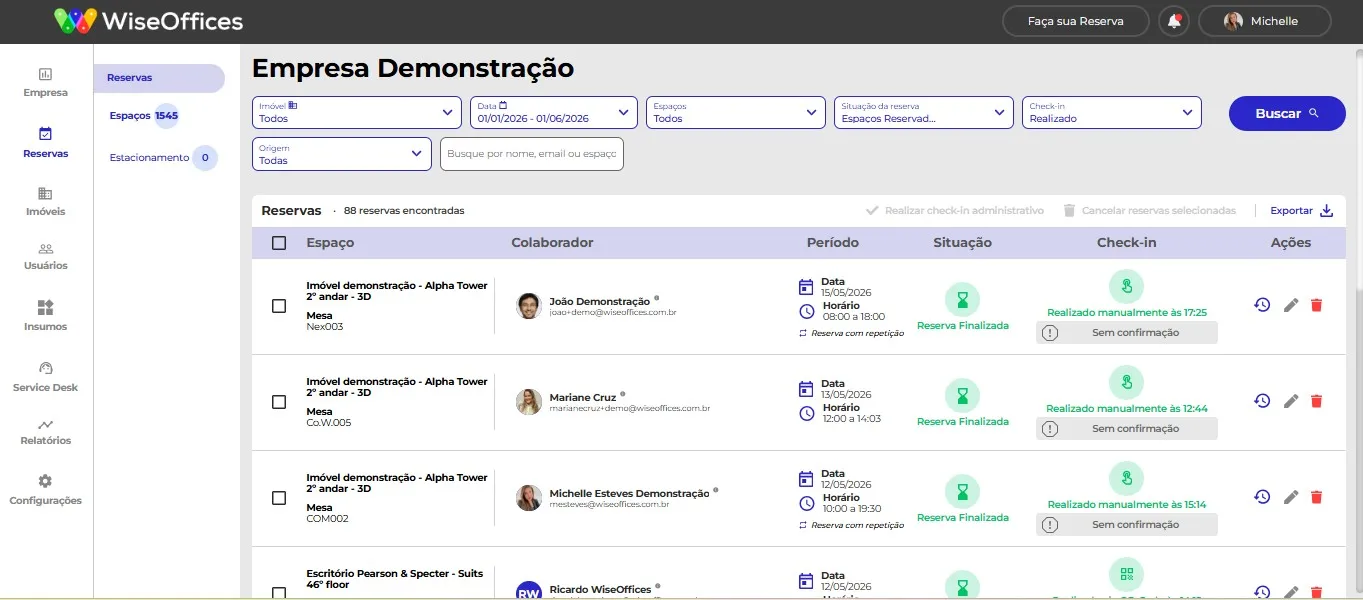Open Michelle's profile menu
This screenshot has height=600, width=1363.
coord(1264,21)
